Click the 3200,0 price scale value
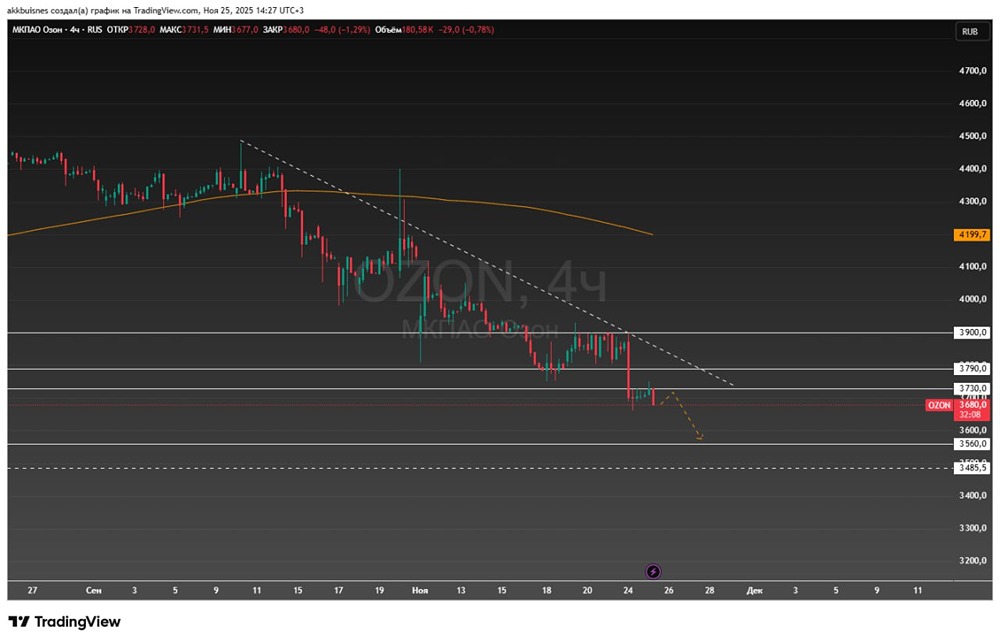The width and height of the screenshot is (1000, 643). pyautogui.click(x=973, y=561)
